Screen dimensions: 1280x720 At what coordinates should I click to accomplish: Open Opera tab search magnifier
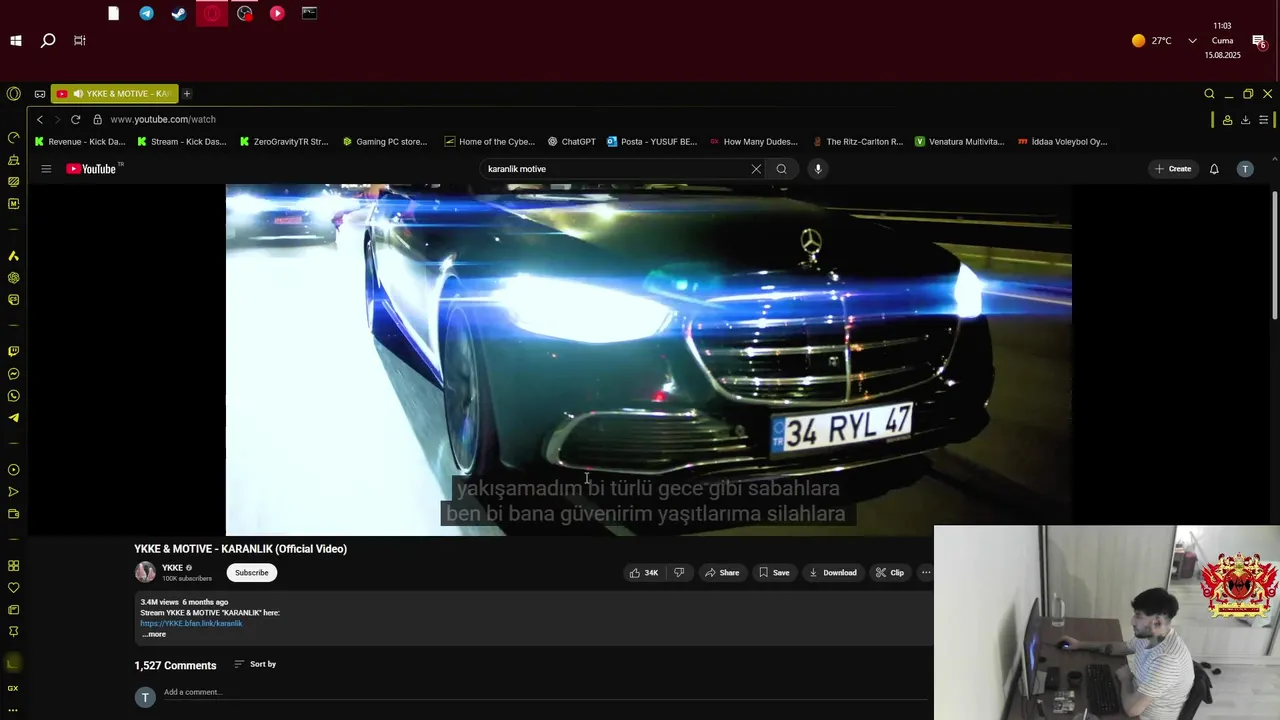point(1209,94)
